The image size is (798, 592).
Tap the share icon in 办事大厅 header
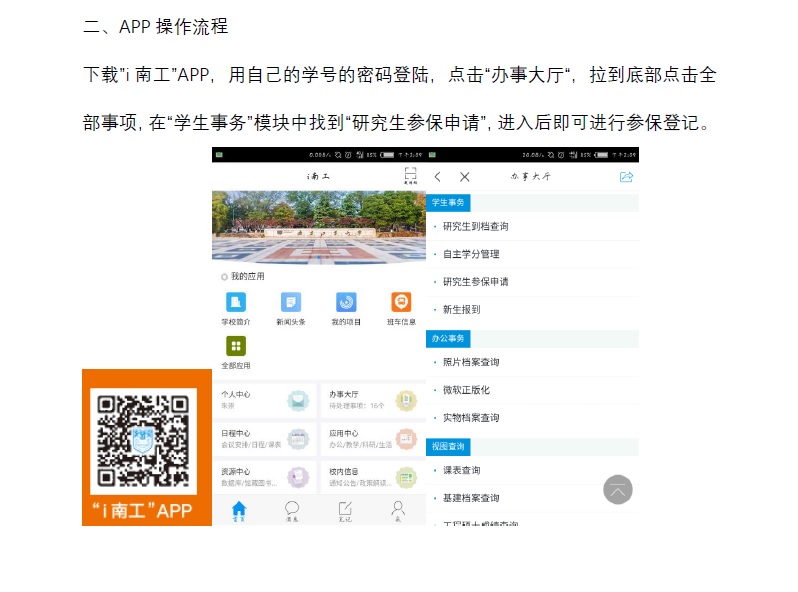tap(626, 177)
